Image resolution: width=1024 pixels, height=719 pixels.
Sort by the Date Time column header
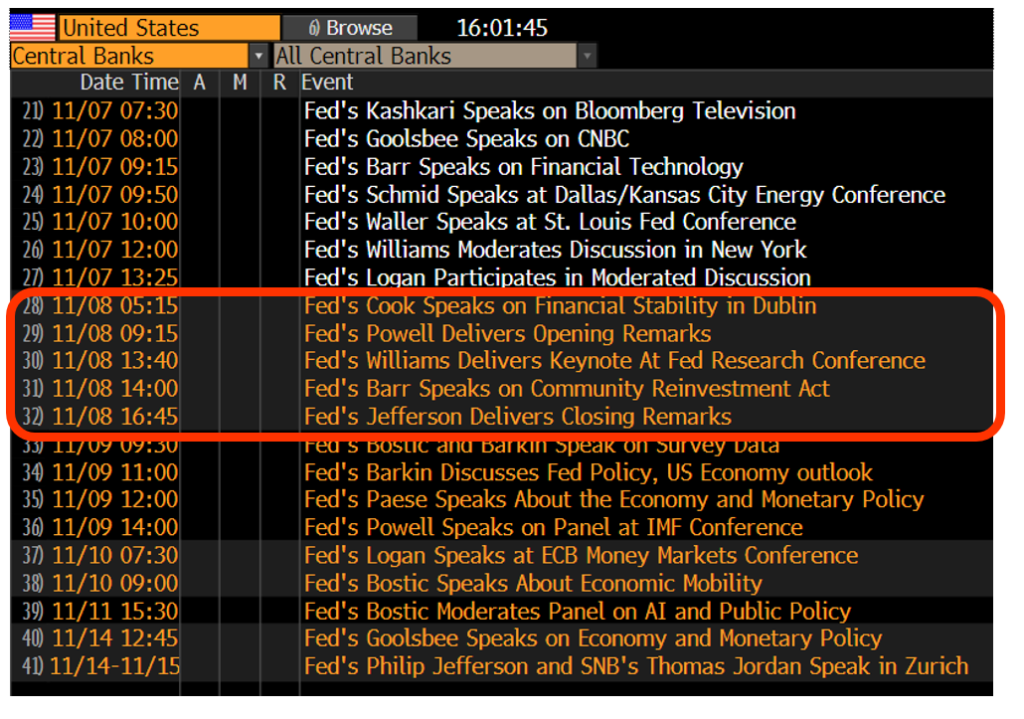click(x=129, y=82)
